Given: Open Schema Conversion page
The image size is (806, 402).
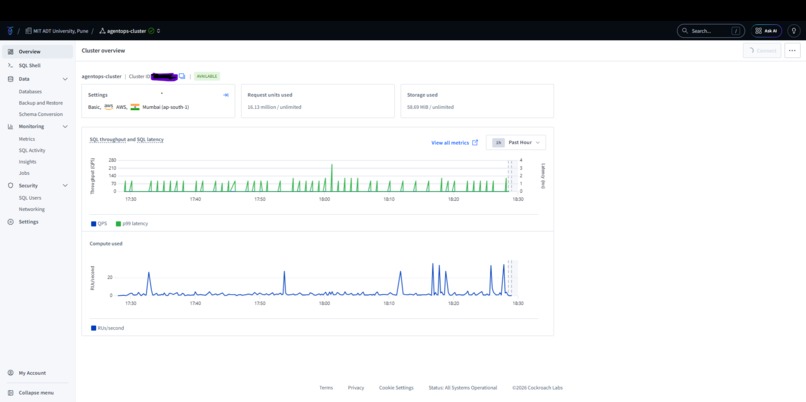Looking at the screenshot, I should (x=41, y=114).
